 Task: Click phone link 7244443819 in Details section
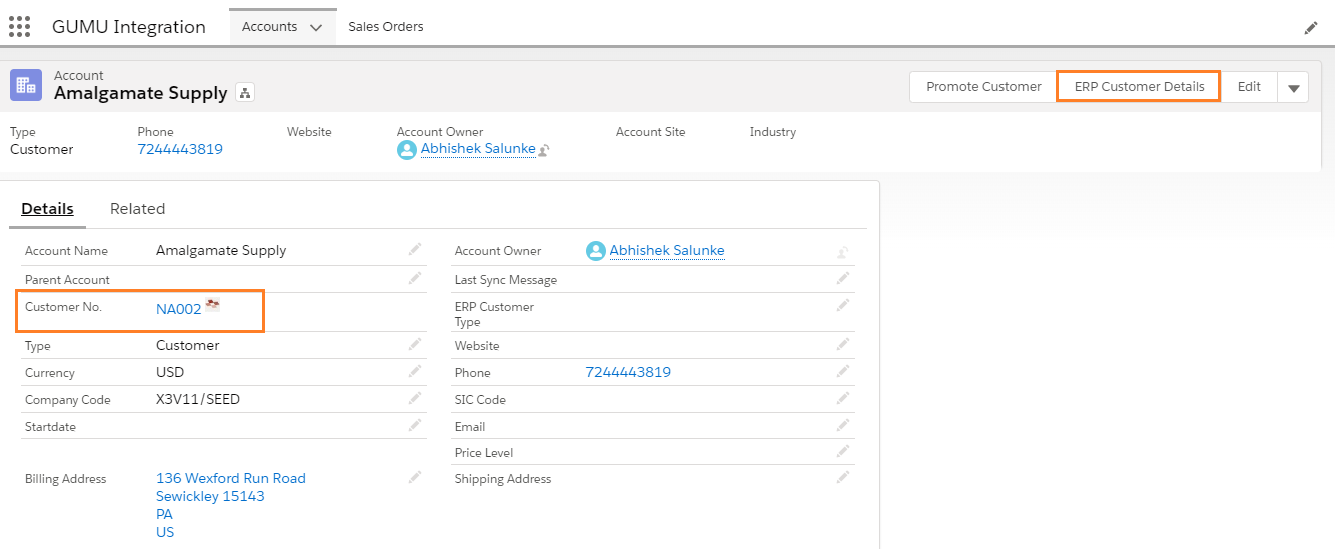coord(628,372)
